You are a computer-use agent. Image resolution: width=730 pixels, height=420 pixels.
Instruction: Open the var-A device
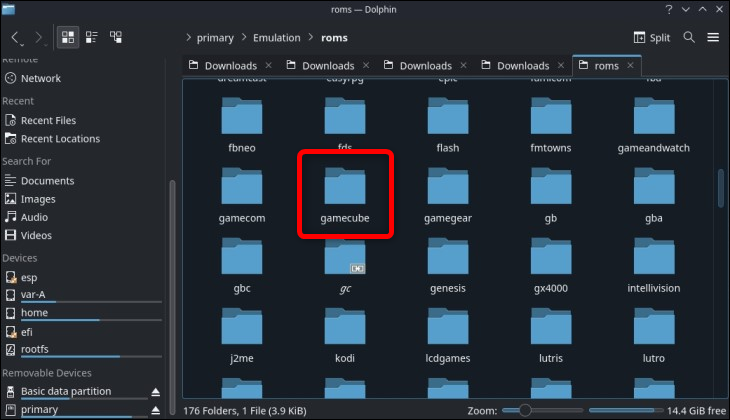(33, 295)
